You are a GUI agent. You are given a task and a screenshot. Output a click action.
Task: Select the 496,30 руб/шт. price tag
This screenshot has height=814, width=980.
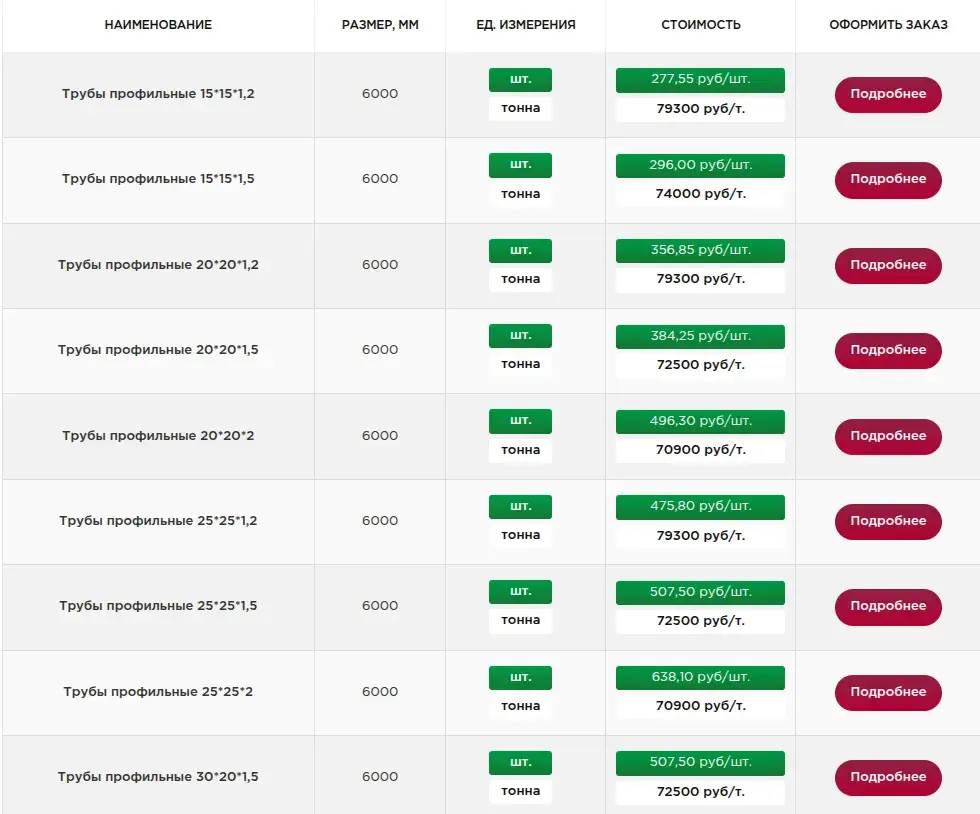click(700, 421)
